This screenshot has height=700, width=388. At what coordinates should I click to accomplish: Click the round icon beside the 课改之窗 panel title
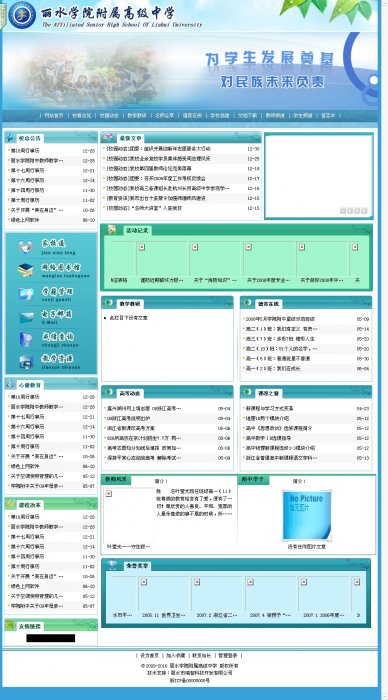pyautogui.click(x=247, y=392)
